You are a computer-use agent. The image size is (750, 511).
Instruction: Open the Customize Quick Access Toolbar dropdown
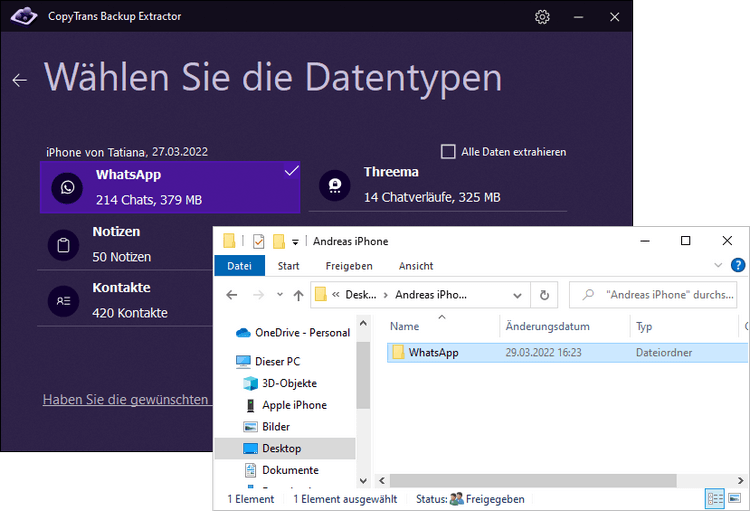pos(296,242)
